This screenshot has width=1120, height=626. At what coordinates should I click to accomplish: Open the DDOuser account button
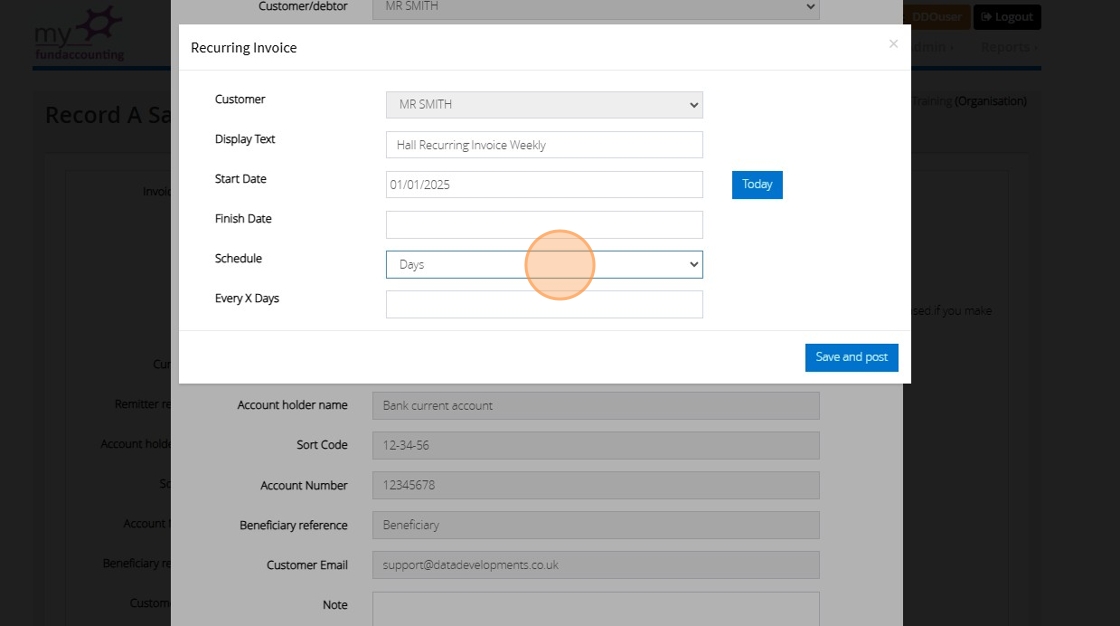click(x=936, y=17)
